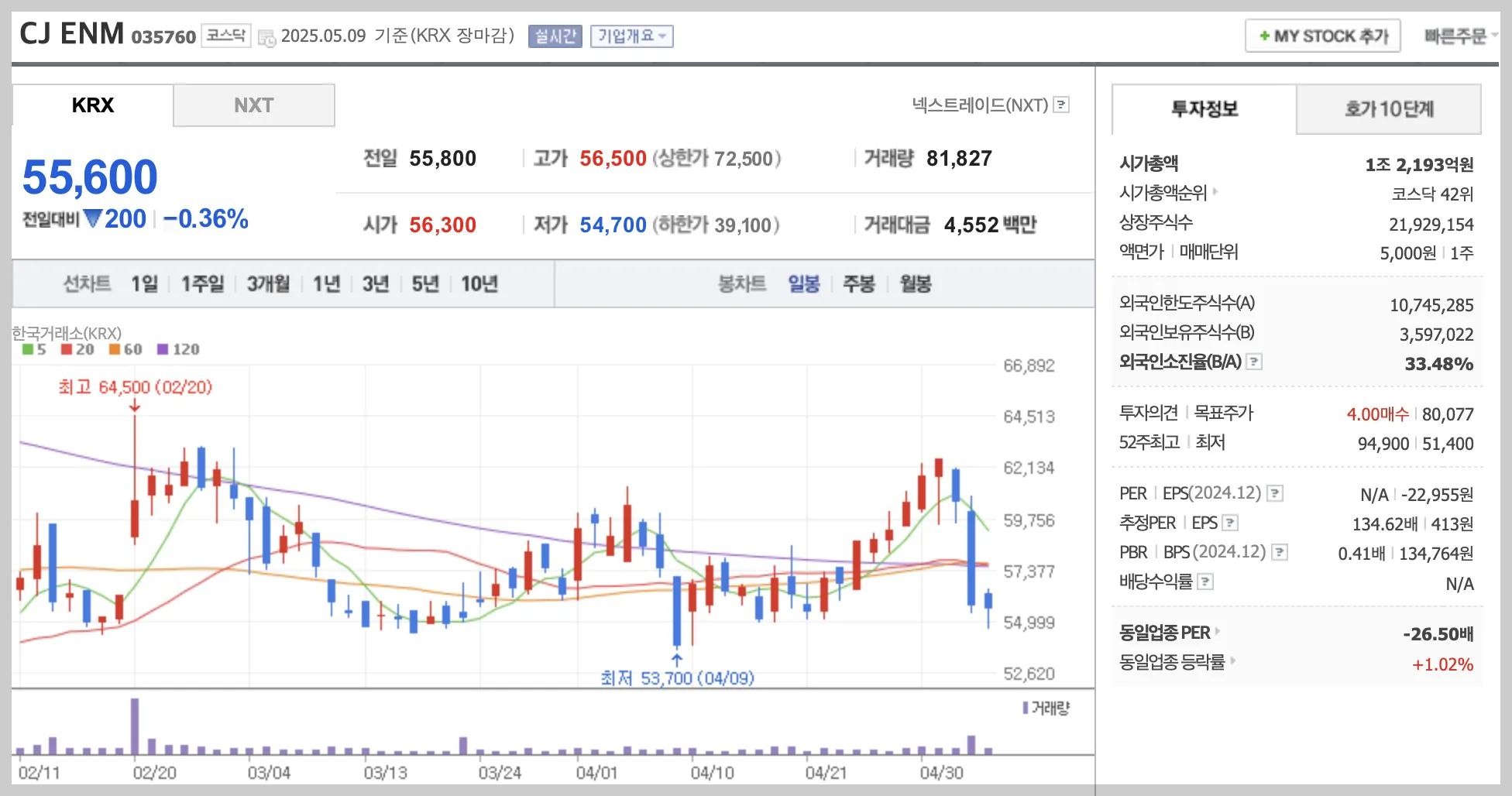
Task: Select the 월봉 candlestick chart
Action: coord(916,284)
